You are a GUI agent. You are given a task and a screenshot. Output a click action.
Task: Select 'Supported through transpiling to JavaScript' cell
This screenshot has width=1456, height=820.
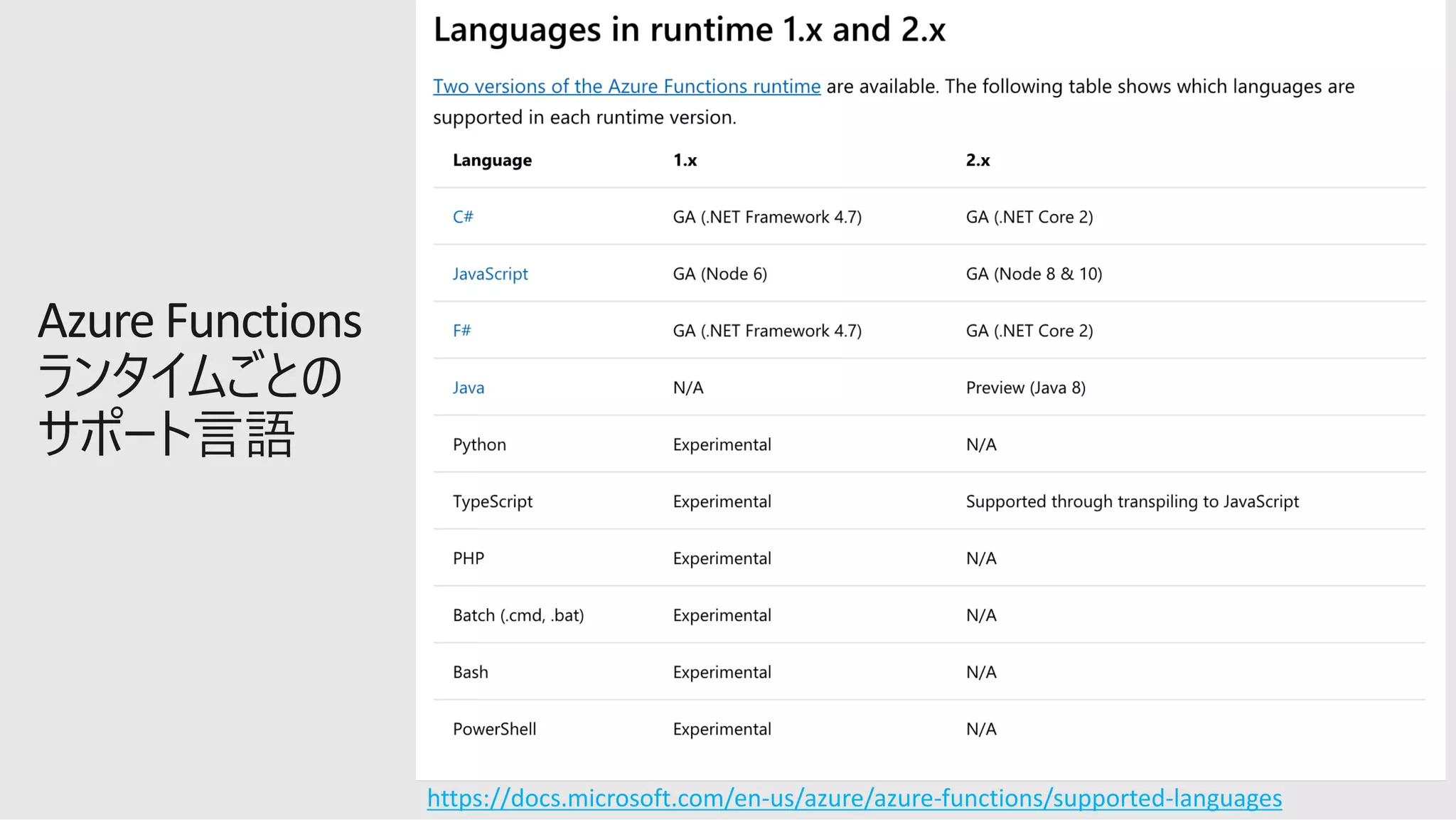(1133, 502)
